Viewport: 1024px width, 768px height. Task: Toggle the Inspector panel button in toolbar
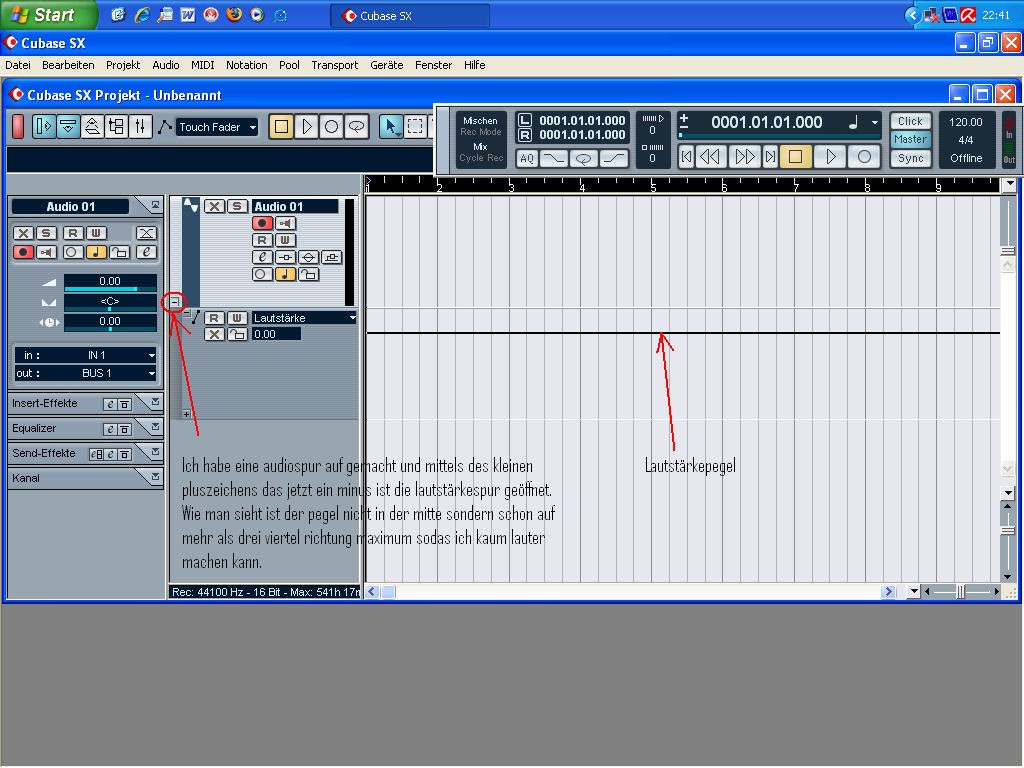point(44,126)
